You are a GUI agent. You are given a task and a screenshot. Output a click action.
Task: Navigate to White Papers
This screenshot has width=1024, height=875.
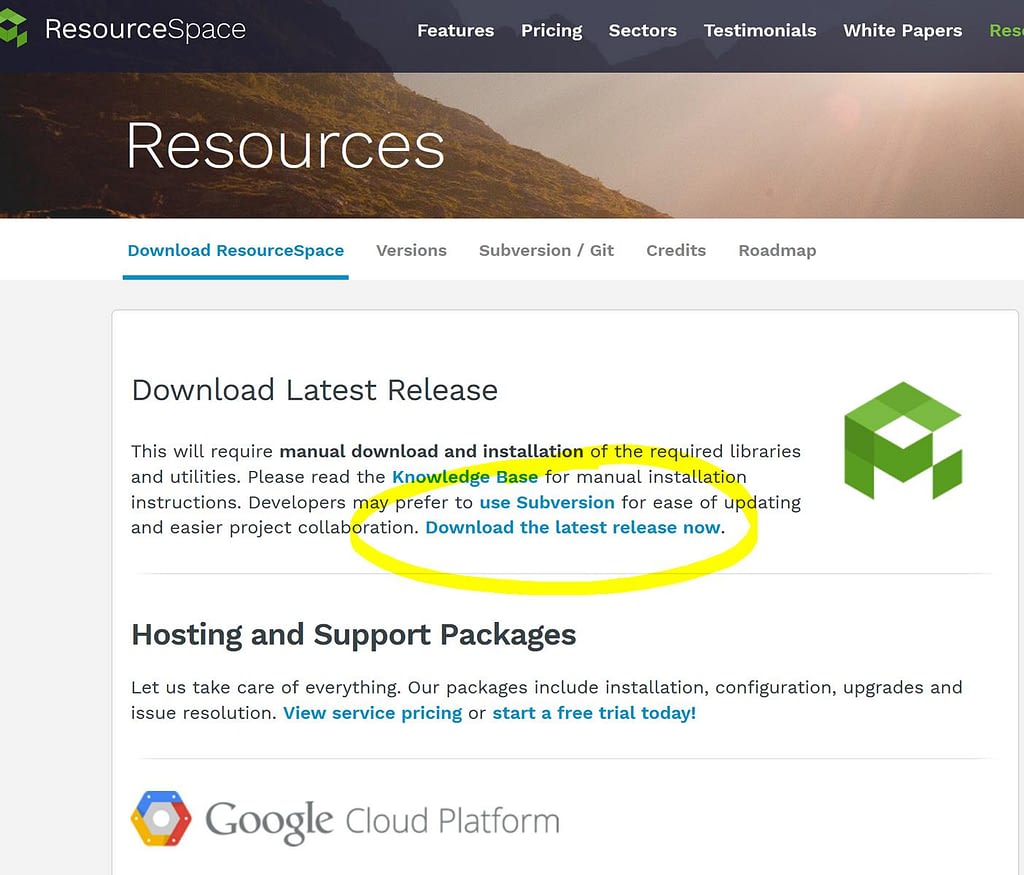point(903,31)
